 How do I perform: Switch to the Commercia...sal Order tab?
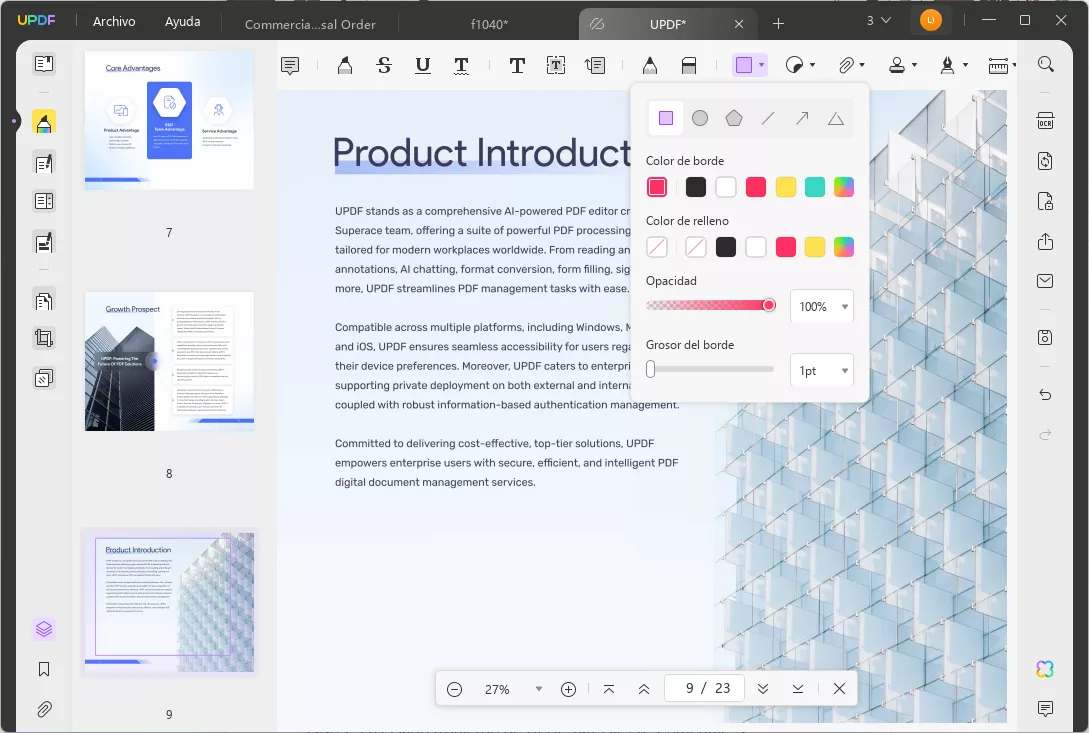pos(310,24)
